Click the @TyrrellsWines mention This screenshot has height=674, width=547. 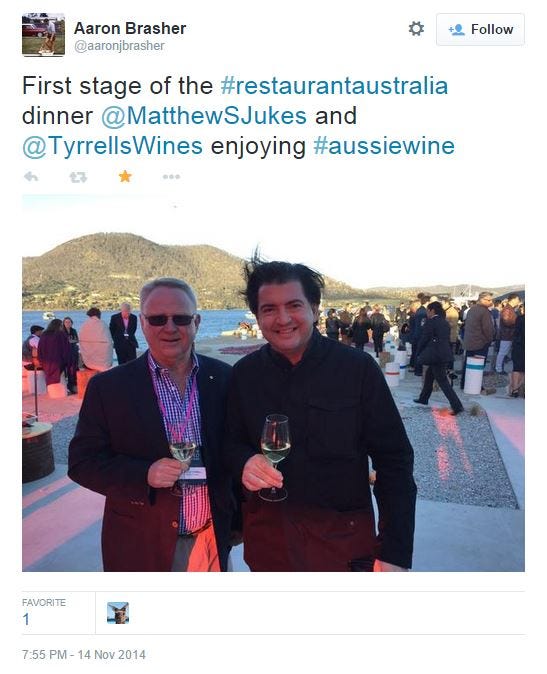coord(113,146)
